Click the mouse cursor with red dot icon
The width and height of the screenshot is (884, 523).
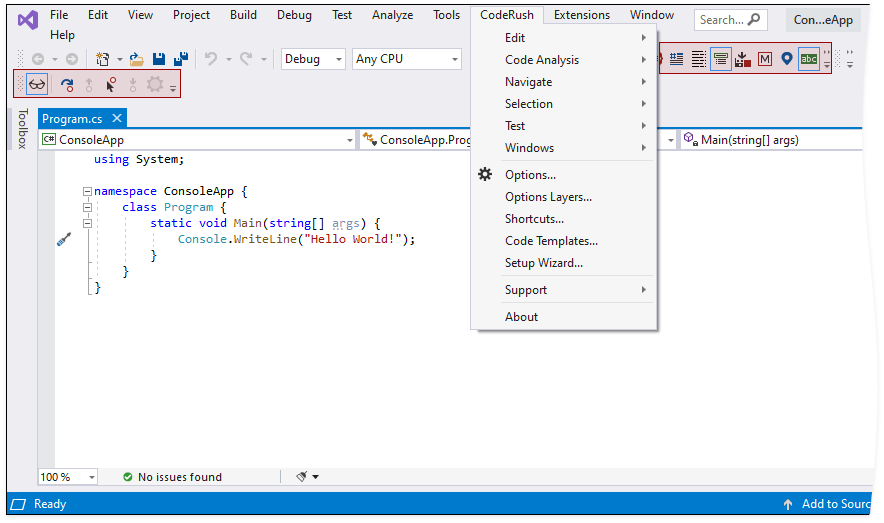pyautogui.click(x=111, y=85)
